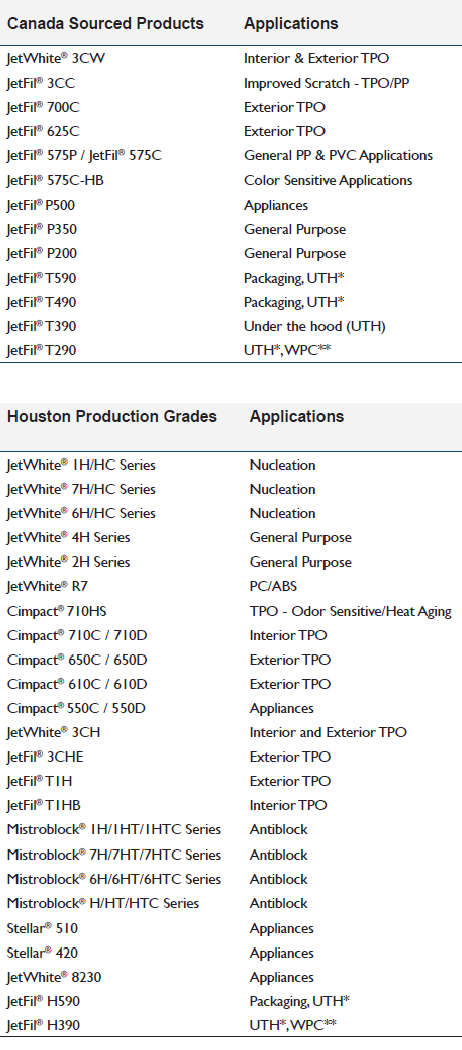Select Cimpact 710HS product row
The height and width of the screenshot is (1050, 462).
coord(231,611)
